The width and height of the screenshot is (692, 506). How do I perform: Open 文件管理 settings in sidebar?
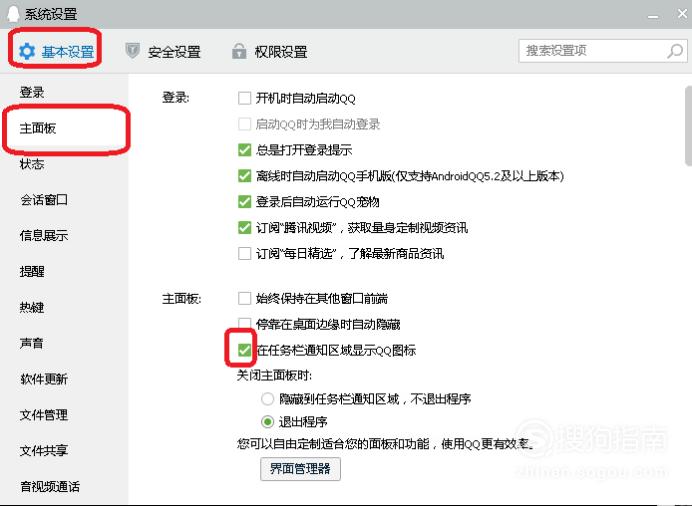(44, 415)
